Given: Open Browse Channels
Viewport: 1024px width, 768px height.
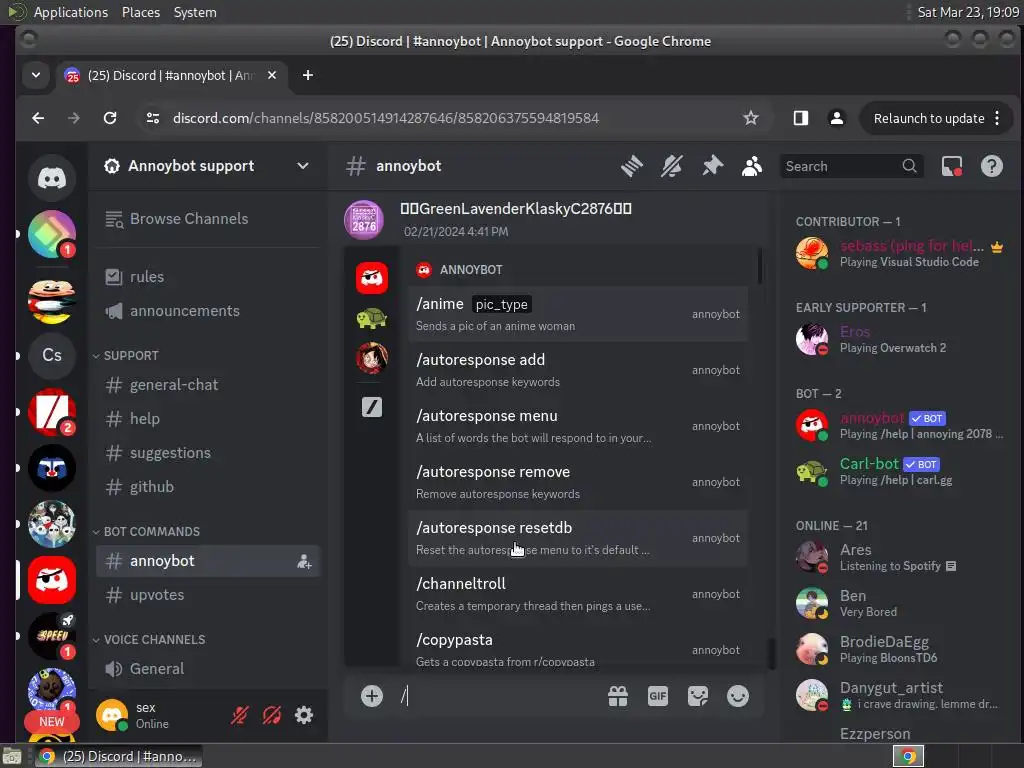Looking at the screenshot, I should (208, 219).
